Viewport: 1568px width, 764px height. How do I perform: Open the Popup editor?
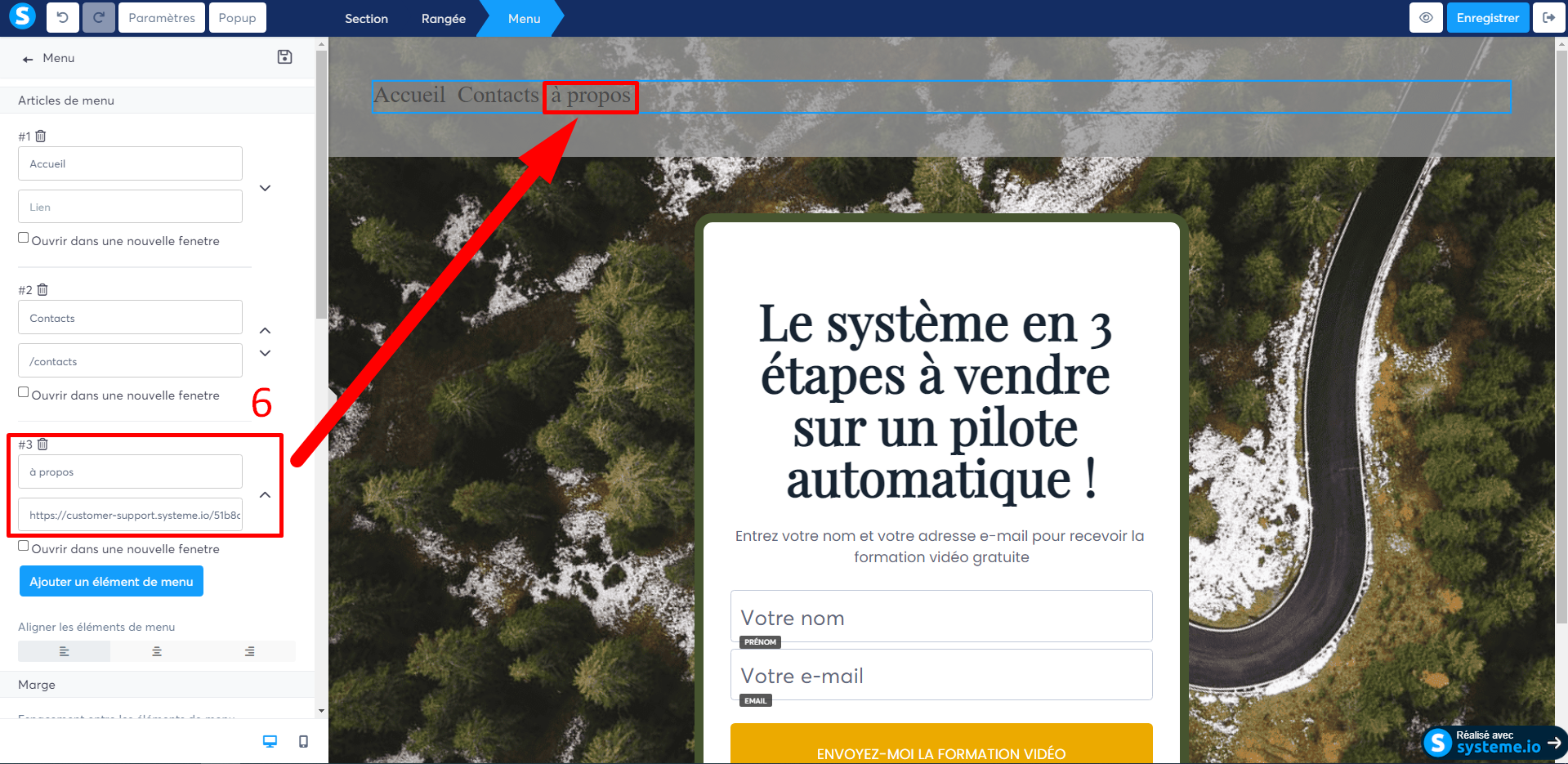pyautogui.click(x=237, y=18)
